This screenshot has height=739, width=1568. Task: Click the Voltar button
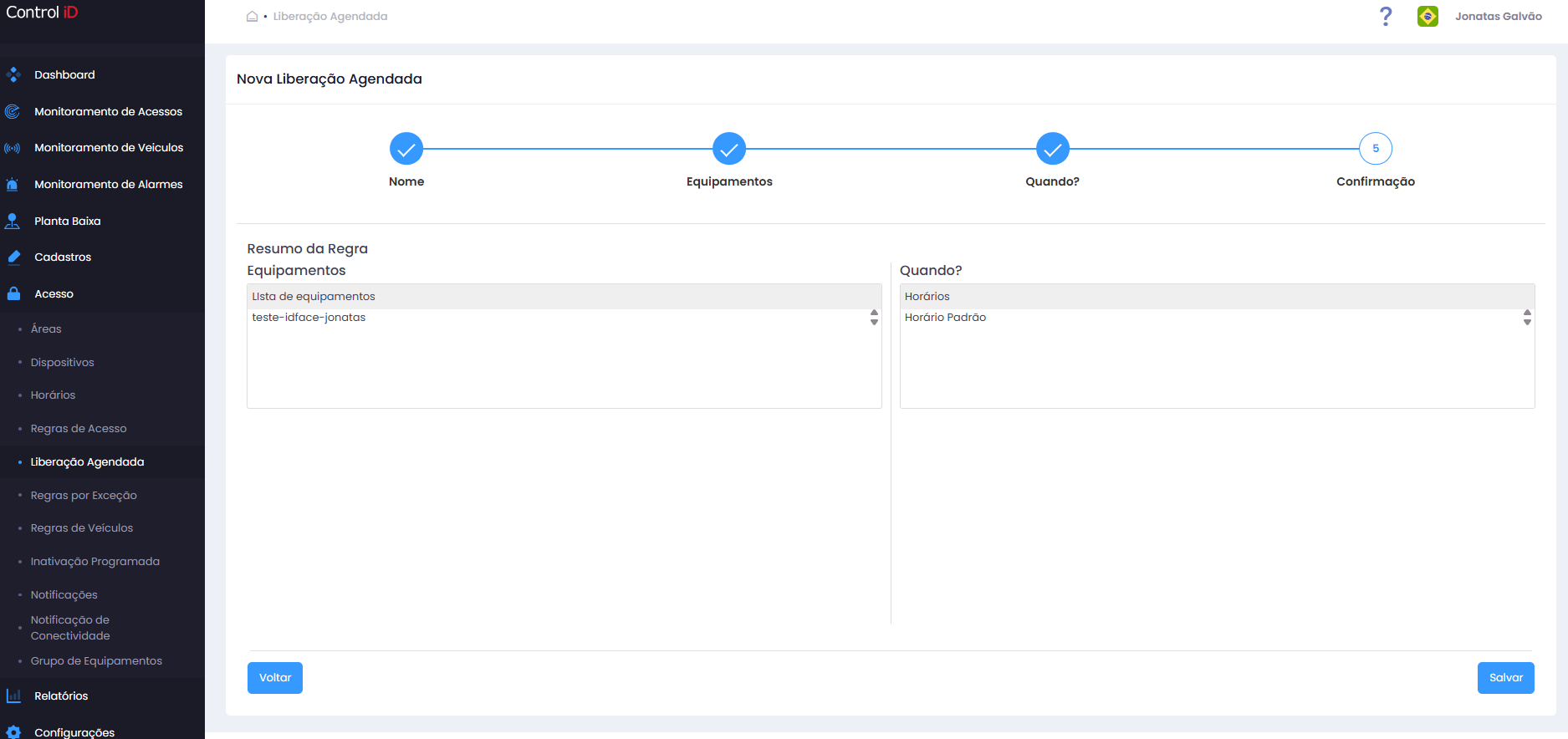click(275, 678)
